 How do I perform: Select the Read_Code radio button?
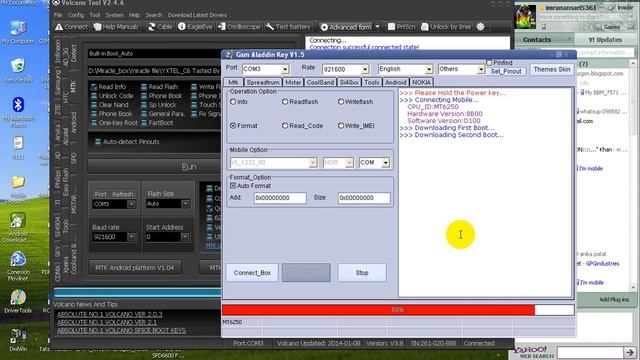[285, 126]
